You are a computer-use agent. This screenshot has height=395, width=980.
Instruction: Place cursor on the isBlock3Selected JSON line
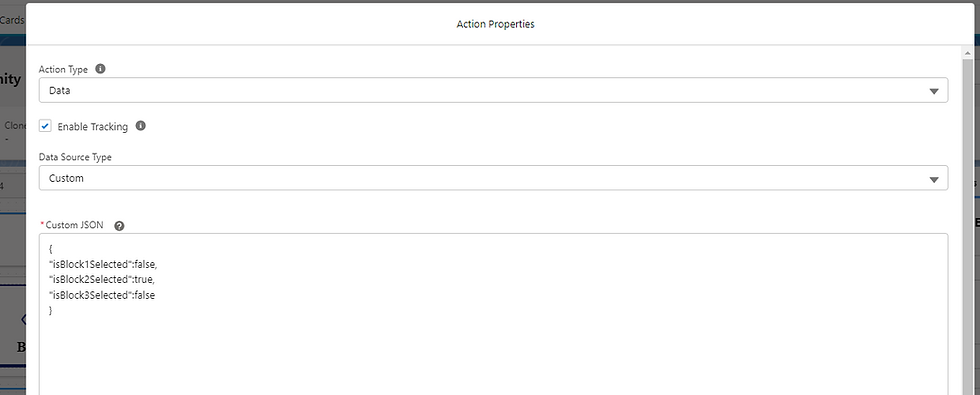coord(101,295)
